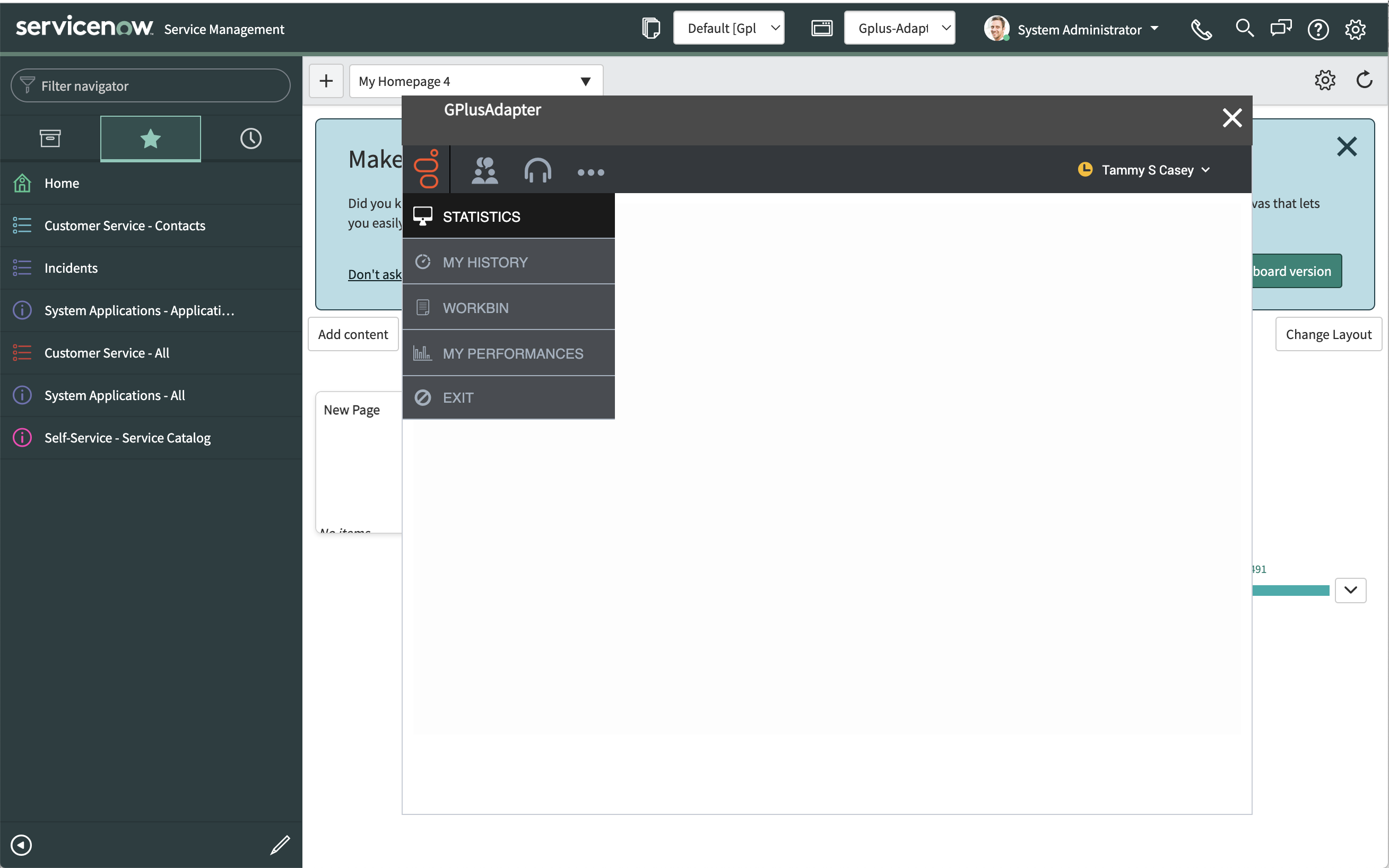Click the yellow agent status clock icon
This screenshot has height=868, width=1389.
[x=1085, y=169]
